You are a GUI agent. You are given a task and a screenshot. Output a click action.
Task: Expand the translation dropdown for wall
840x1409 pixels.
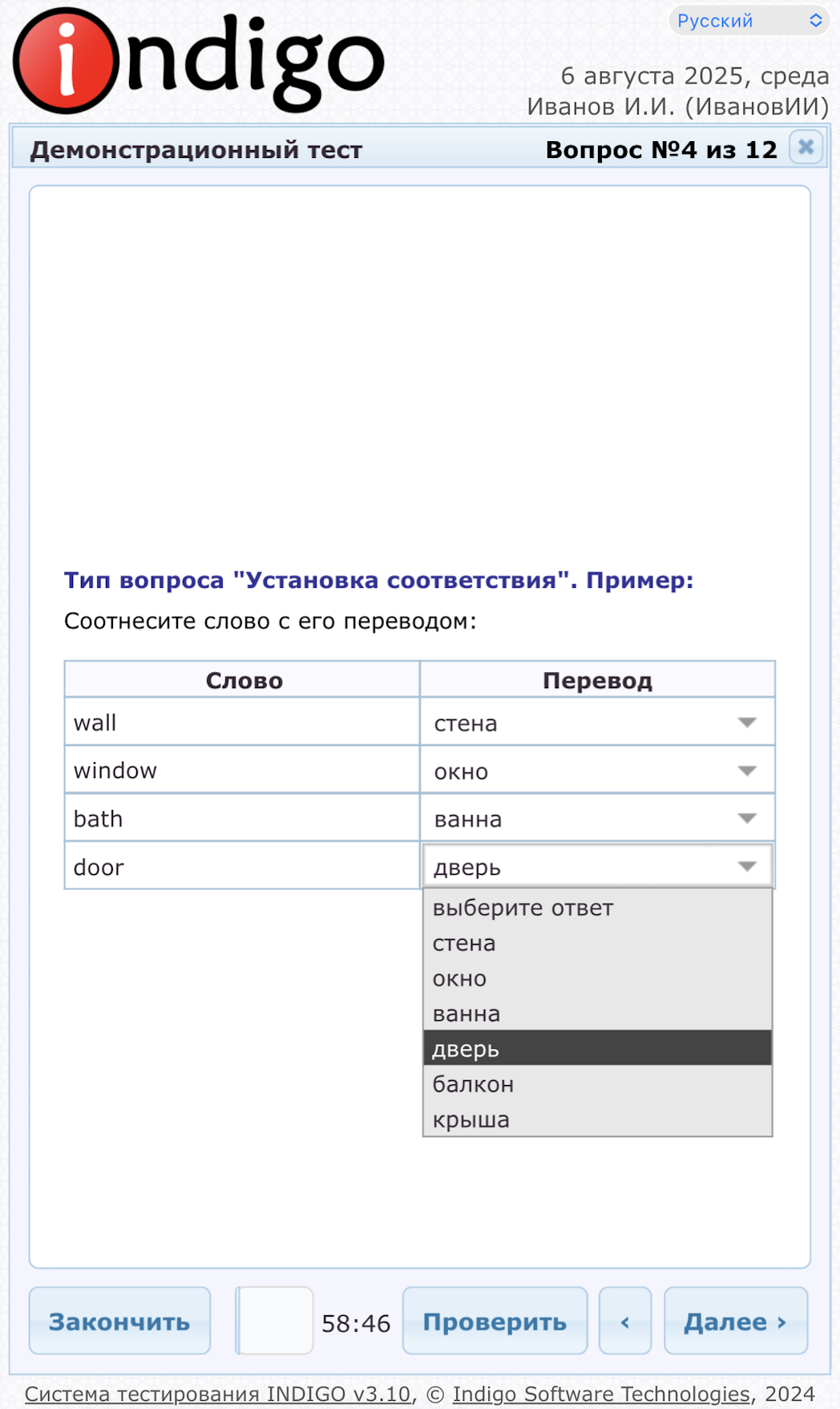point(596,723)
